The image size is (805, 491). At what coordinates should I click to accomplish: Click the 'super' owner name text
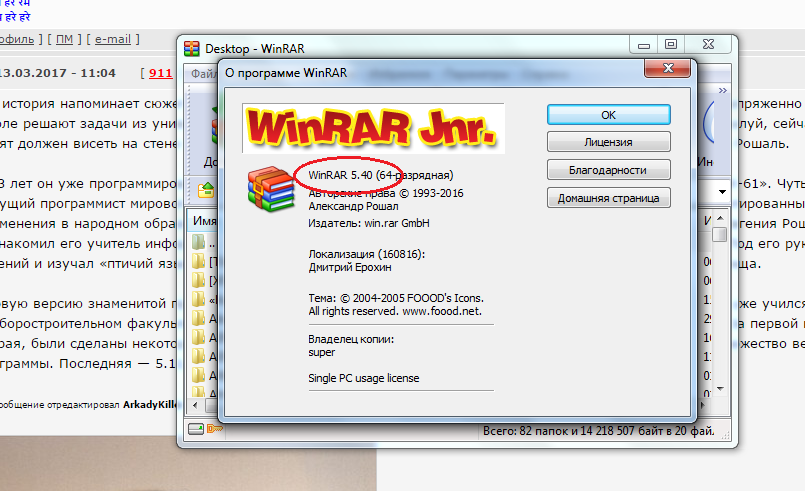coord(321,353)
